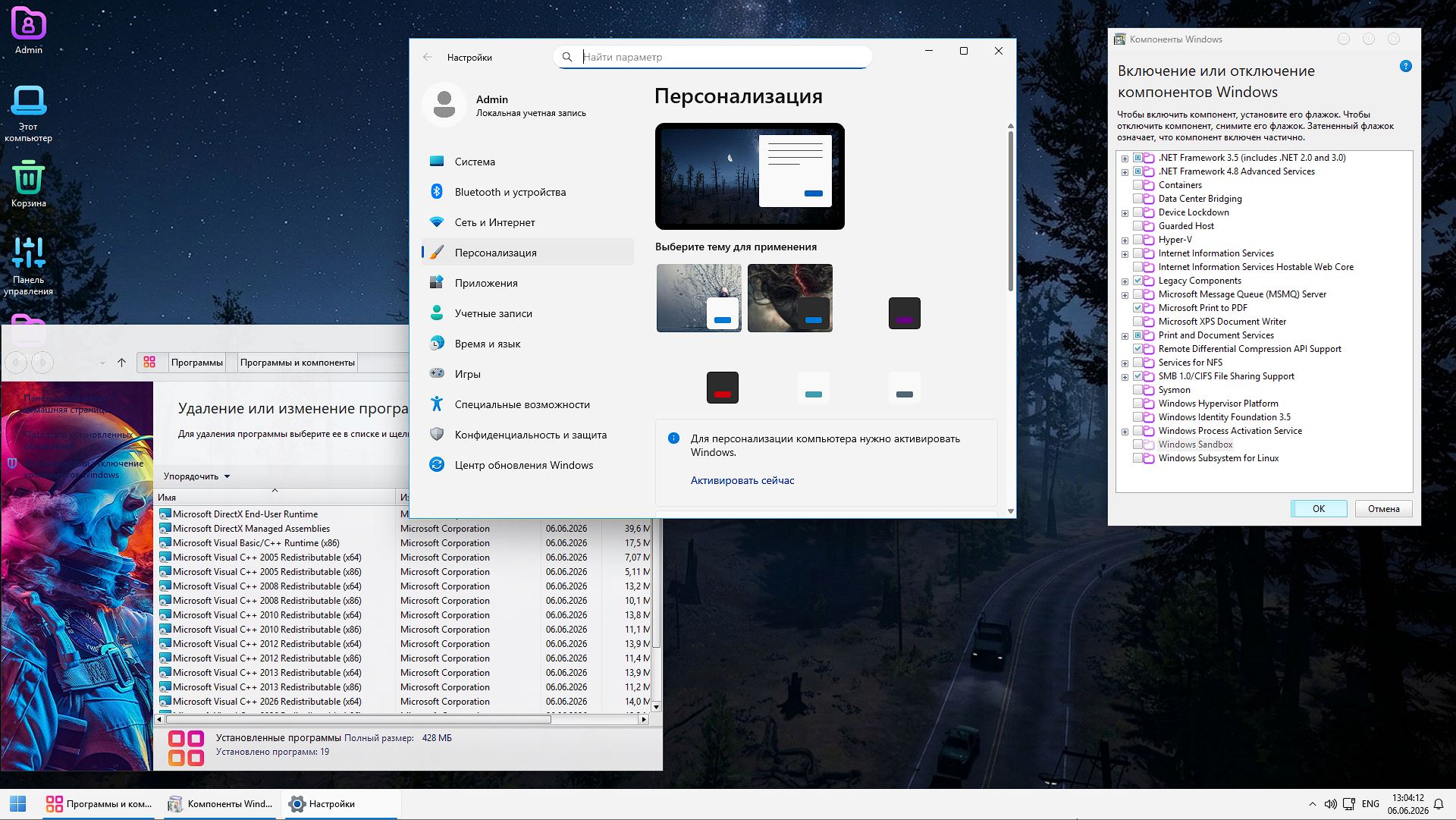Open the 'Этот компьютер' desktop icon
Image resolution: width=1456 pixels, height=820 pixels.
[x=29, y=114]
